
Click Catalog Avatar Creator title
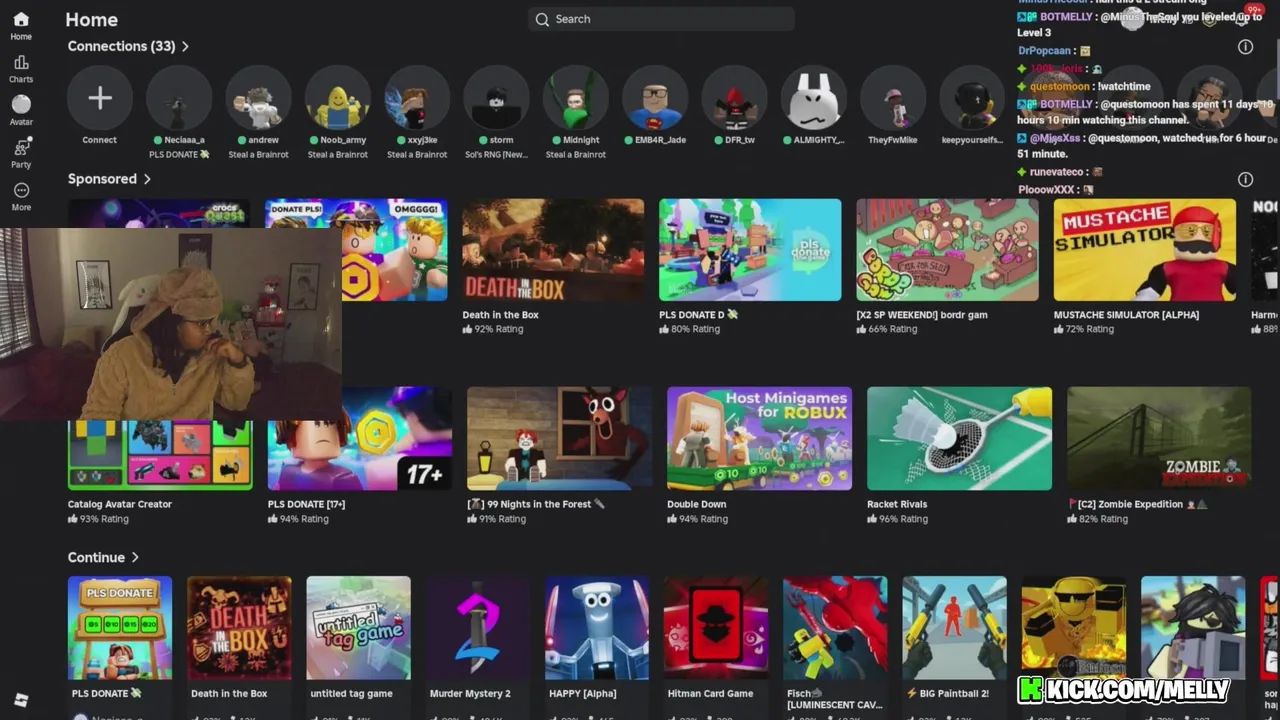click(x=120, y=504)
